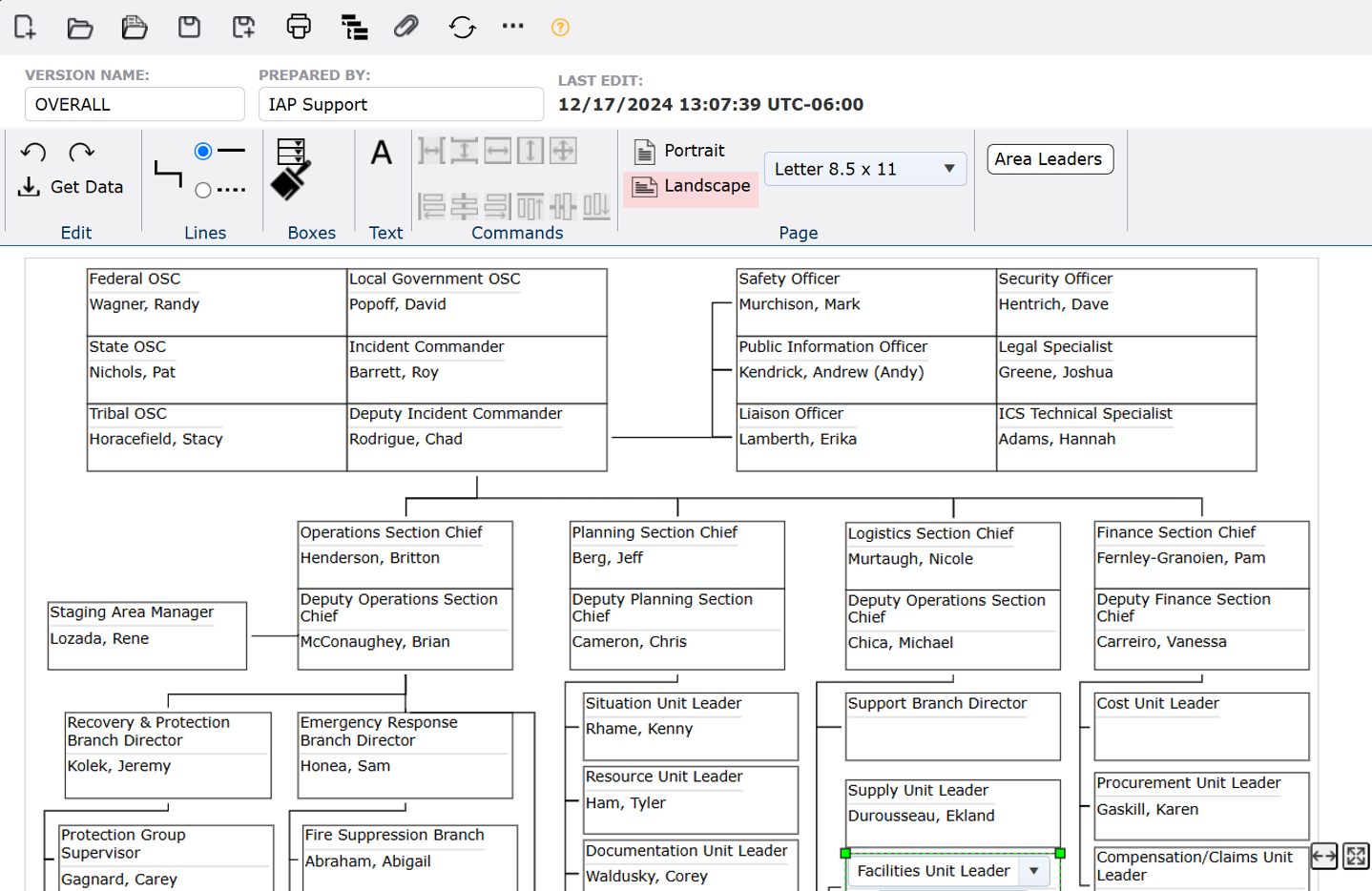Screen dimensions: 1372x891
Task: Click the paperclip attachment icon
Action: coord(405,27)
